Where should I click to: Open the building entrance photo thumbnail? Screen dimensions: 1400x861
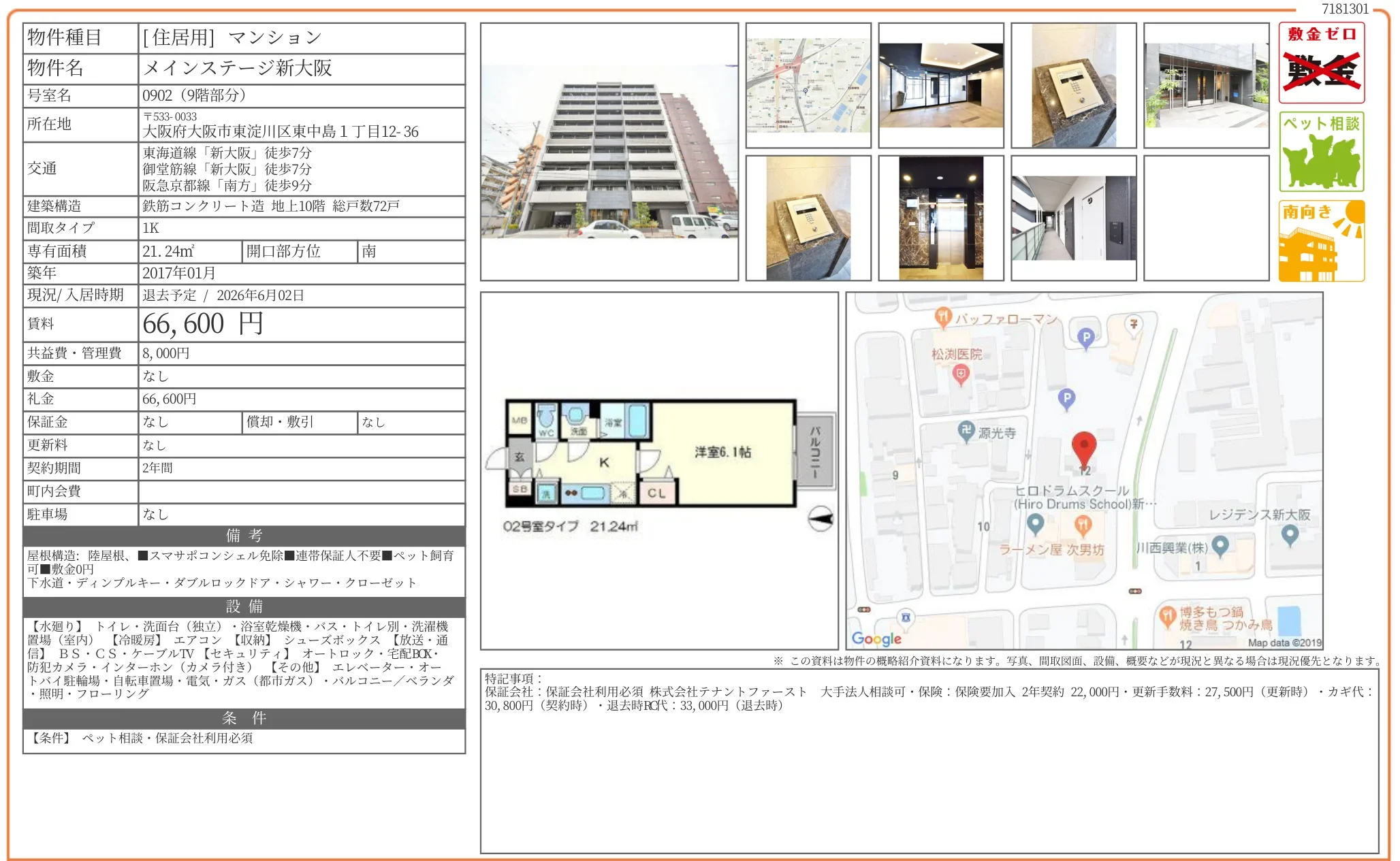(x=1206, y=86)
